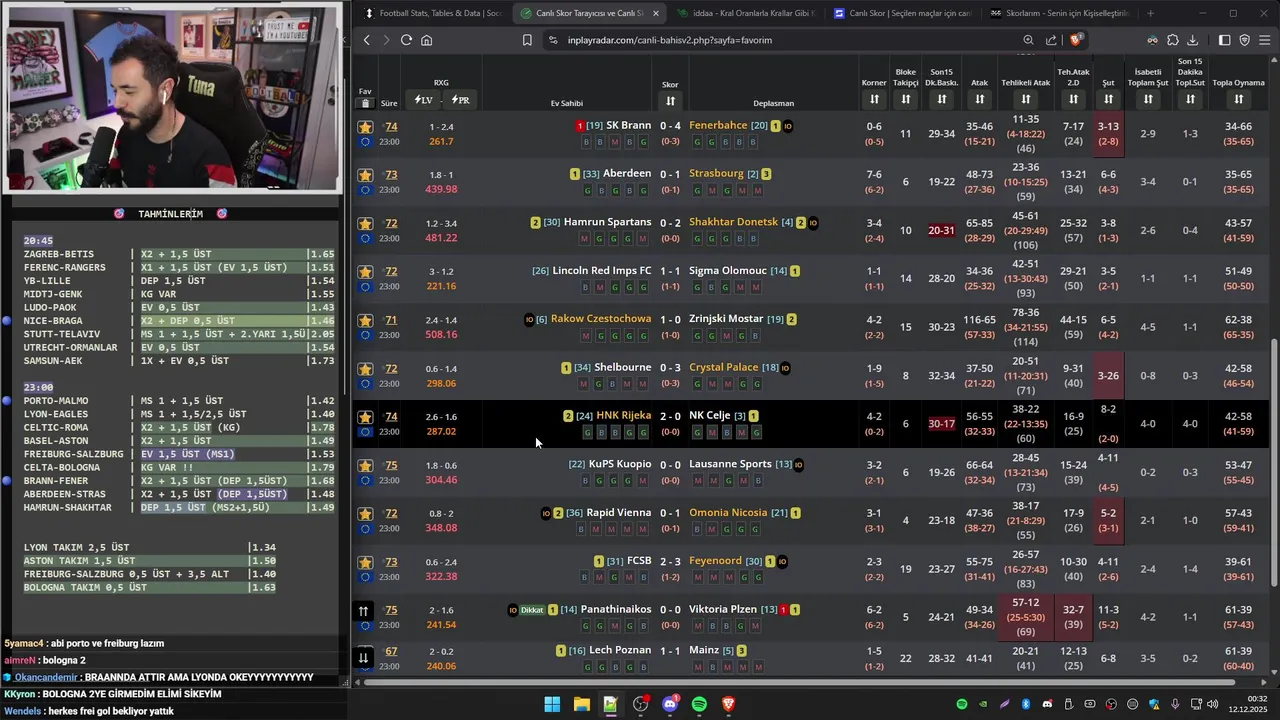The width and height of the screenshot is (1280, 720).
Task: Click the horizontal table scrollbar
Action: pos(800,682)
